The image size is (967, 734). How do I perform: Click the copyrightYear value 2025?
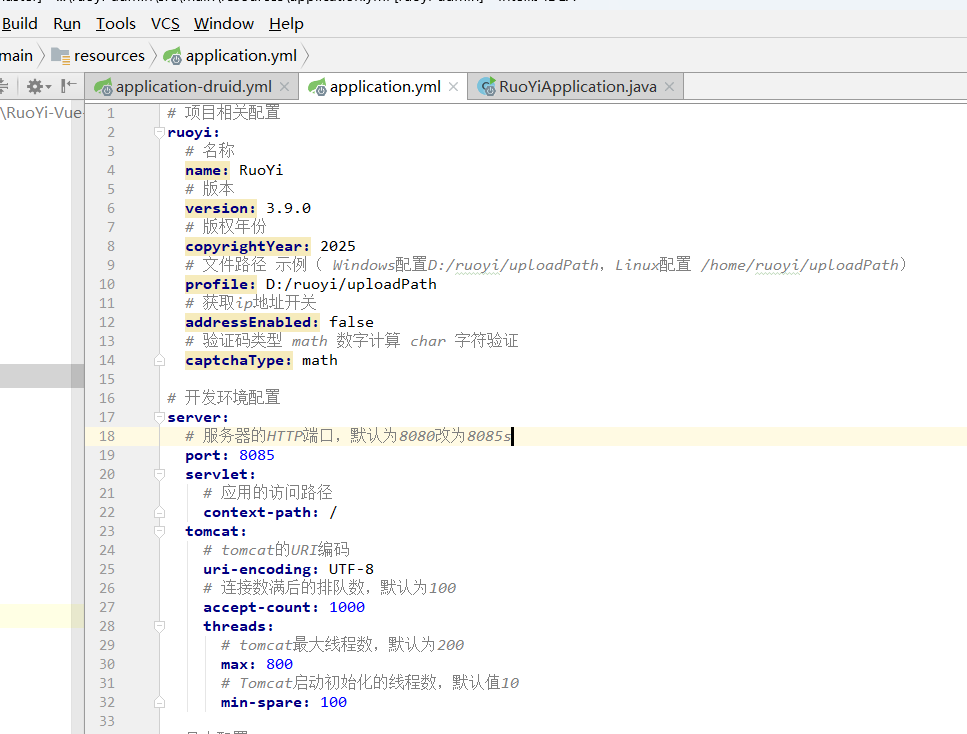click(x=337, y=246)
